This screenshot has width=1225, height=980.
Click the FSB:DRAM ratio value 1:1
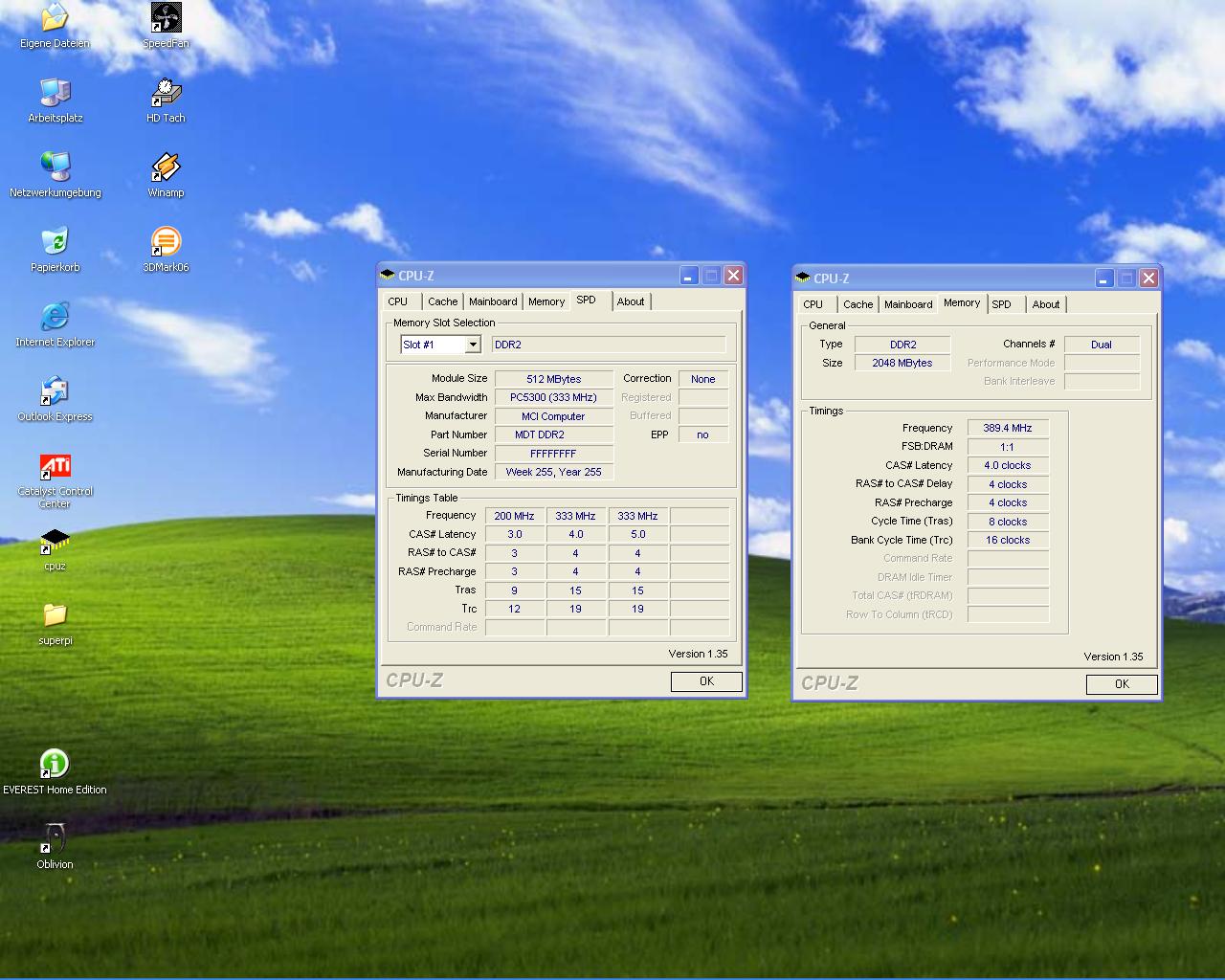[x=1008, y=447]
